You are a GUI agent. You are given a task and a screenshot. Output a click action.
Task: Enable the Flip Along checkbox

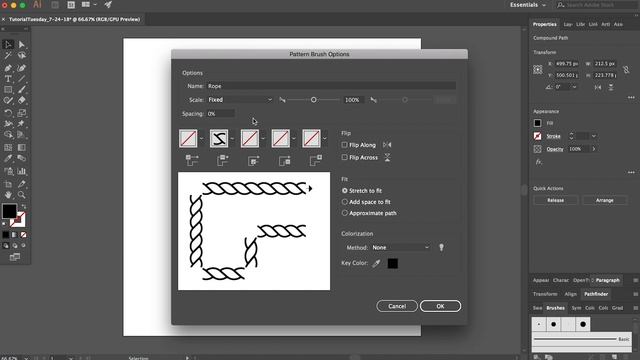tap(344, 145)
